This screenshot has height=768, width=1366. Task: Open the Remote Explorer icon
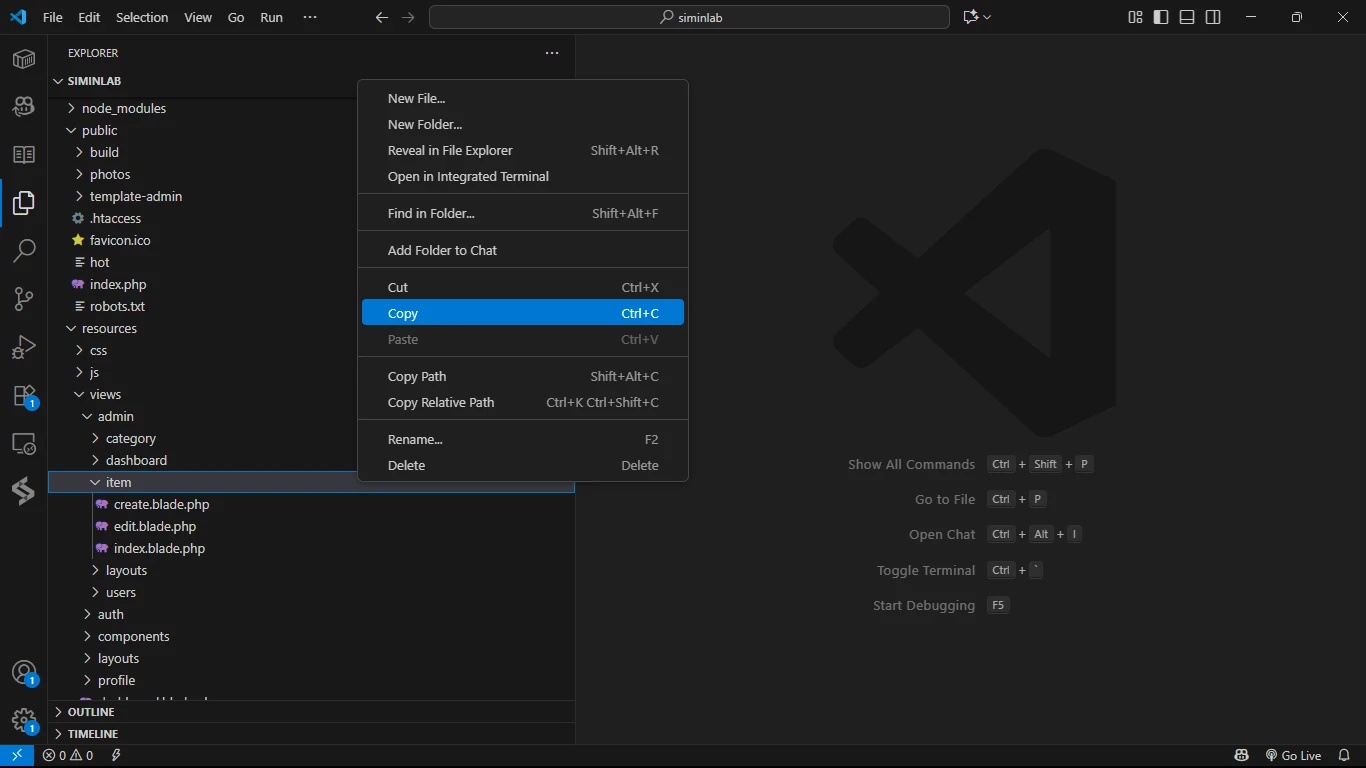point(24,444)
